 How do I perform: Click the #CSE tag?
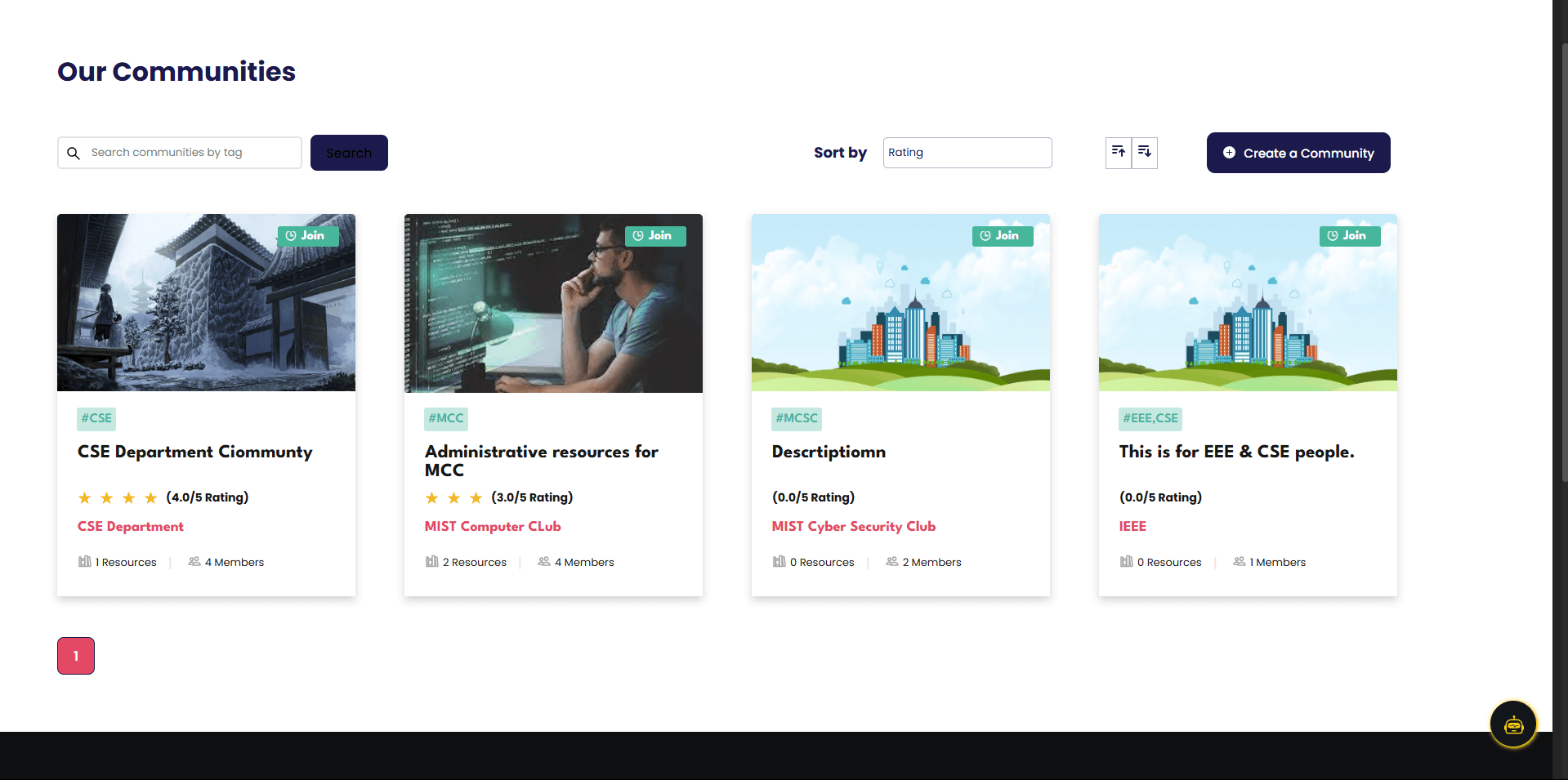coord(96,418)
